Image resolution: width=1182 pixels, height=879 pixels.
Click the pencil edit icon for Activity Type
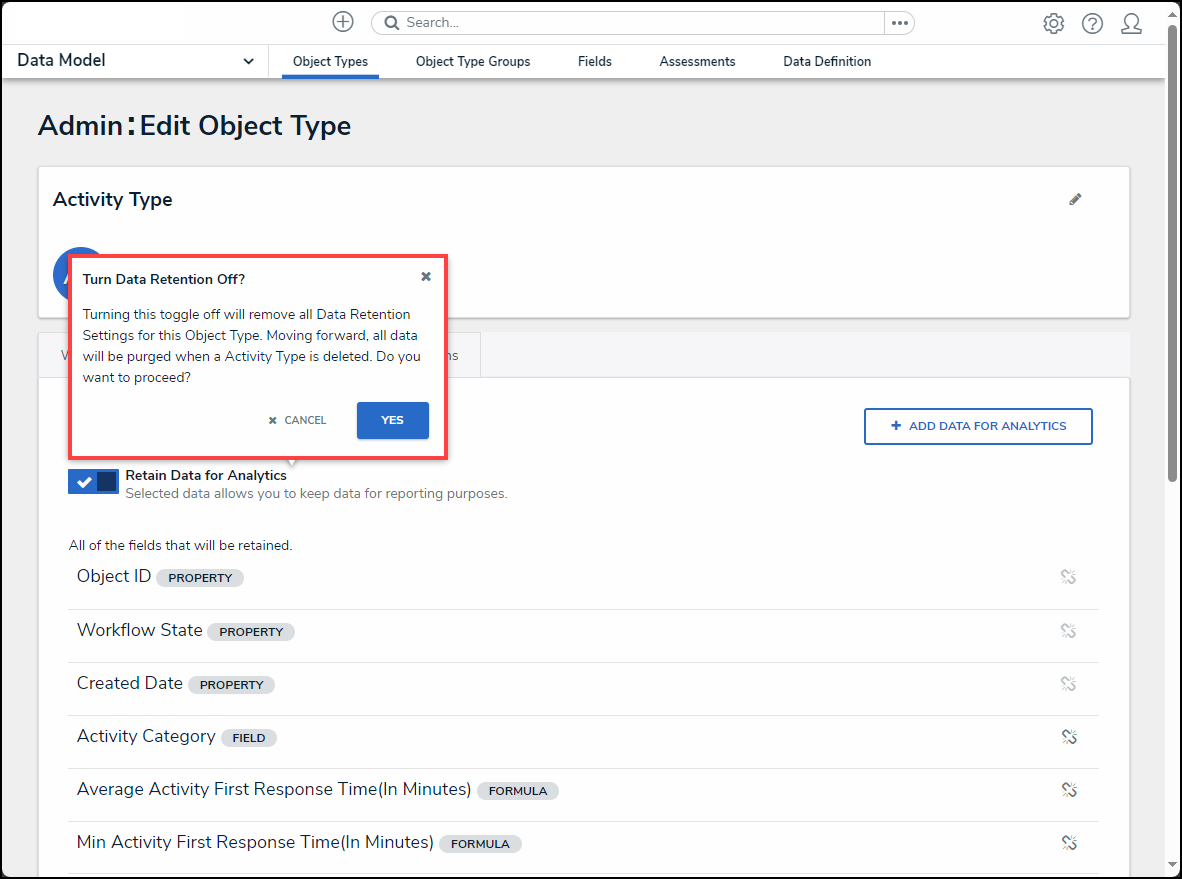pyautogui.click(x=1075, y=199)
